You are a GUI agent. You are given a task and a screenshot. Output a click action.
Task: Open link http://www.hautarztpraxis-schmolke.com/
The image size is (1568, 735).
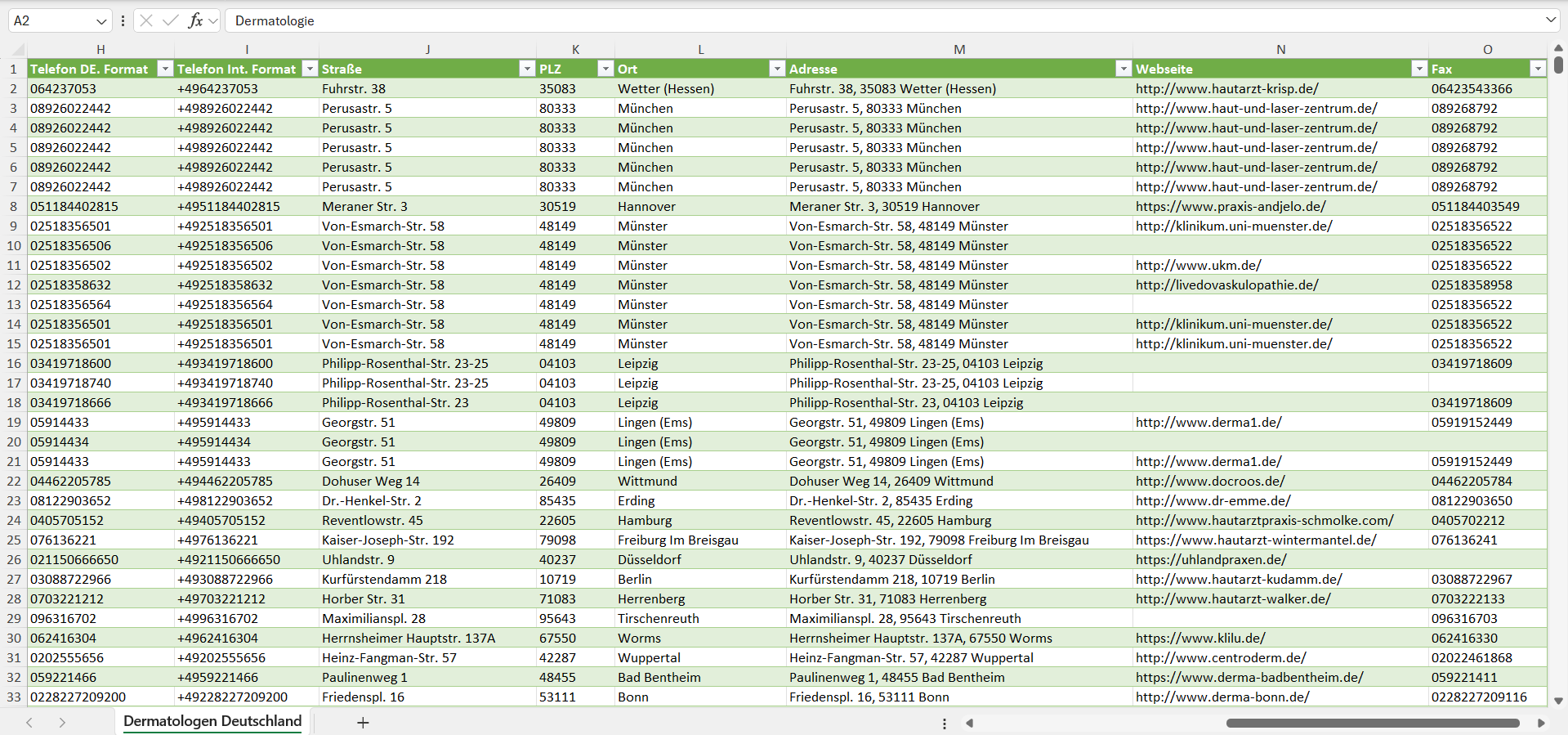click(x=1264, y=520)
